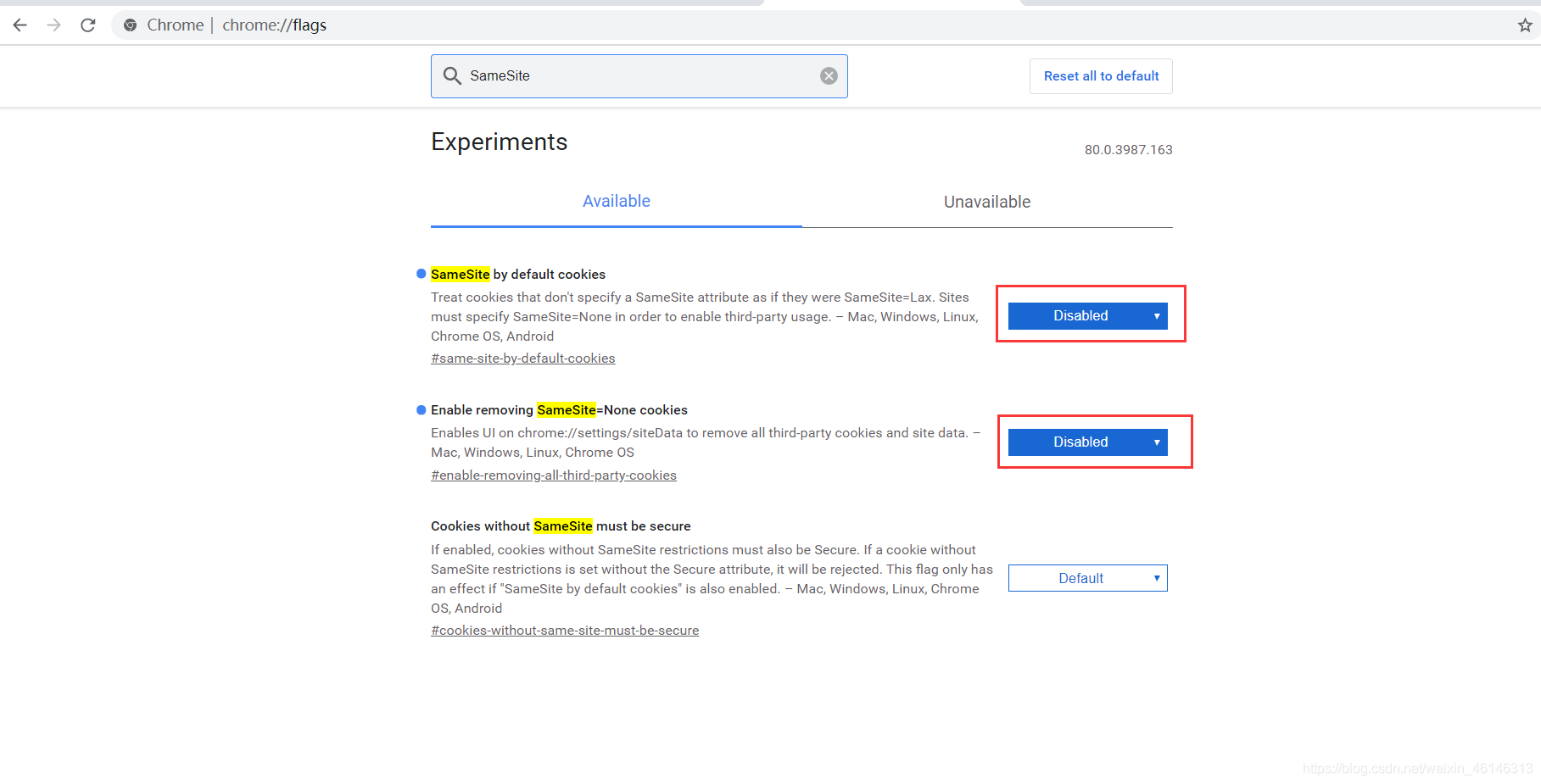Open the dropdown for SameSite by default cookies
Image resolution: width=1541 pixels, height=784 pixels.
[x=1088, y=315]
